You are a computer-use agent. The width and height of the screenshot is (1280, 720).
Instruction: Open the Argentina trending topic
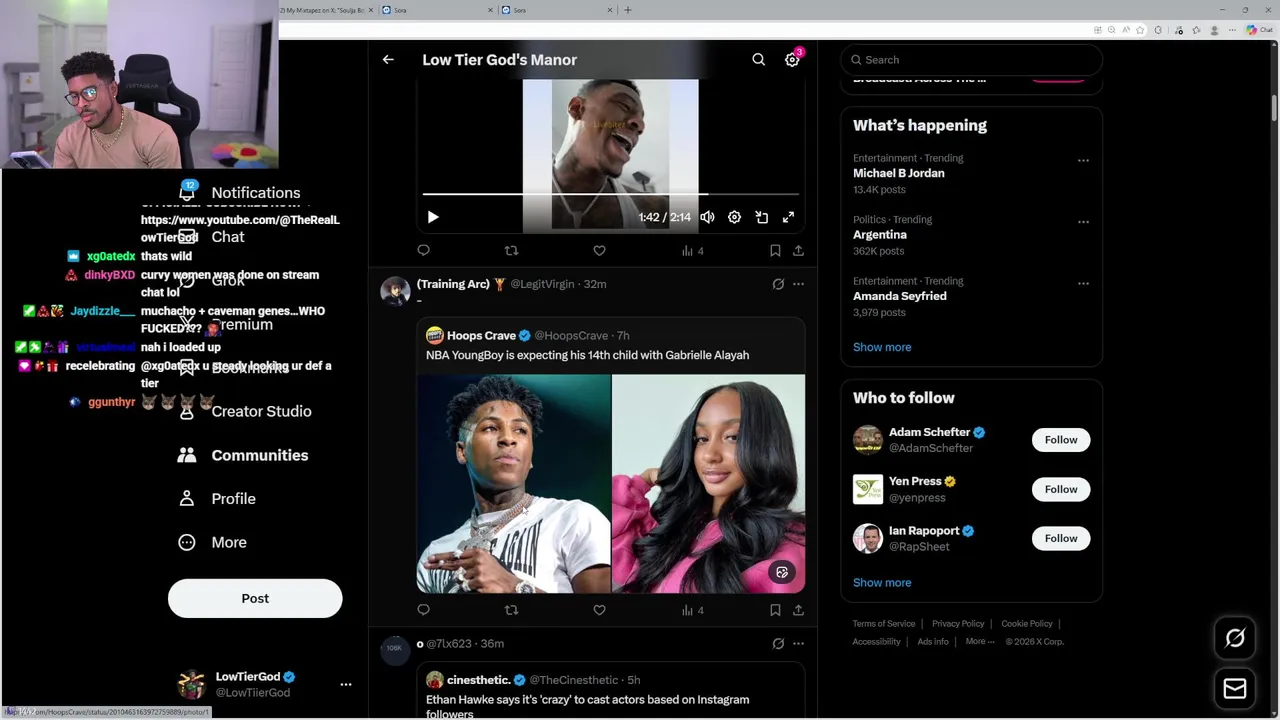tap(880, 234)
